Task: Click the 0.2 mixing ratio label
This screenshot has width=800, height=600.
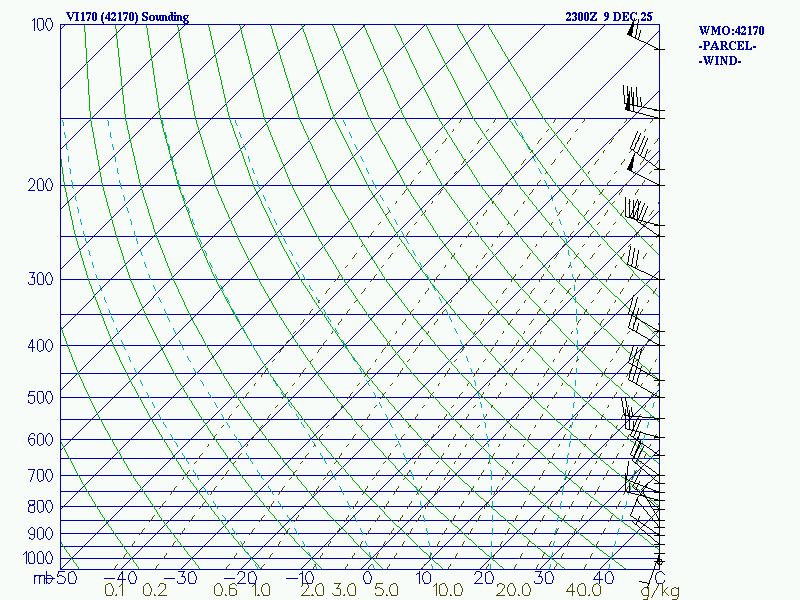Action: [155, 590]
